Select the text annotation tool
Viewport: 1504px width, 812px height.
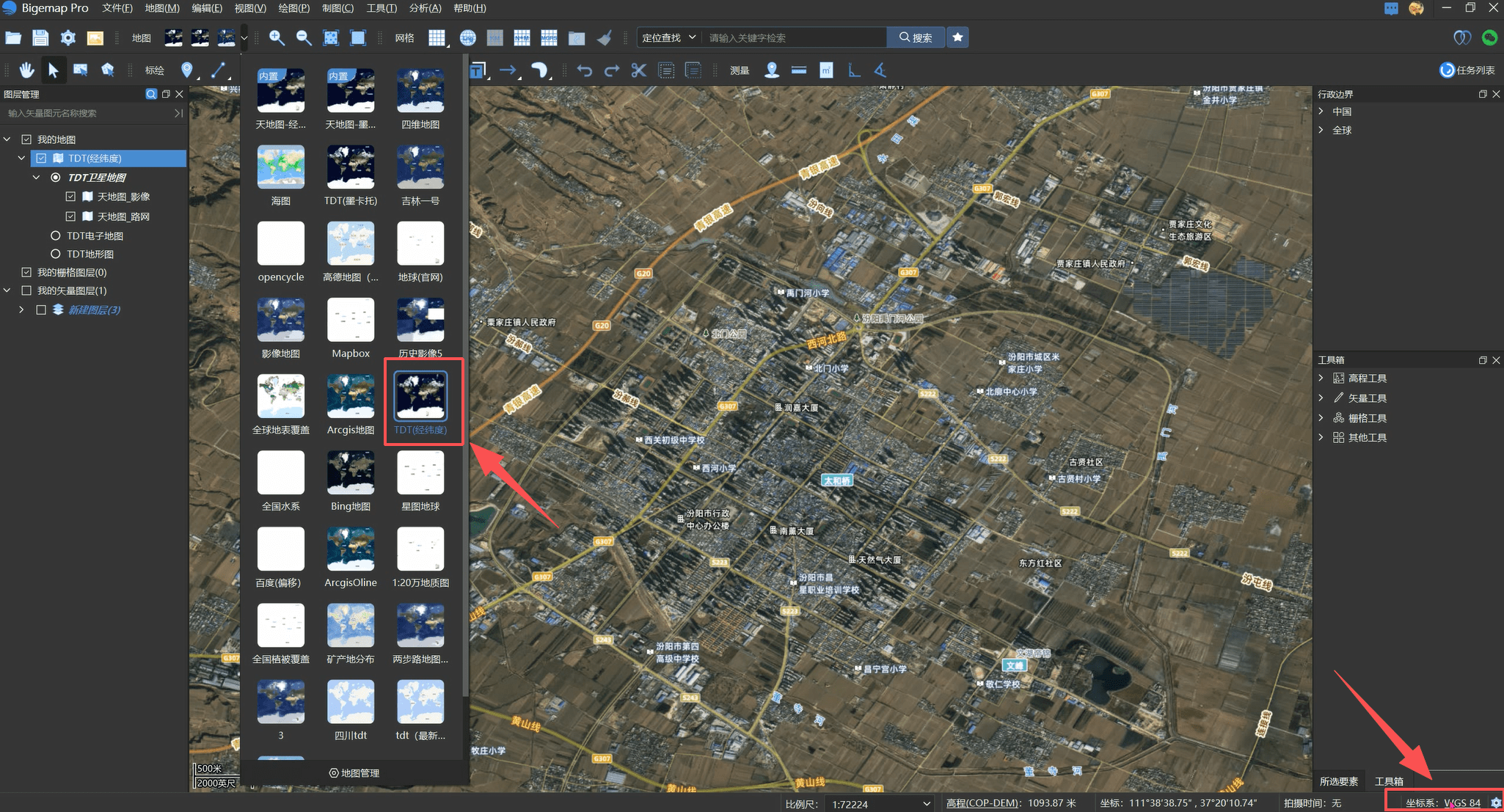[478, 70]
